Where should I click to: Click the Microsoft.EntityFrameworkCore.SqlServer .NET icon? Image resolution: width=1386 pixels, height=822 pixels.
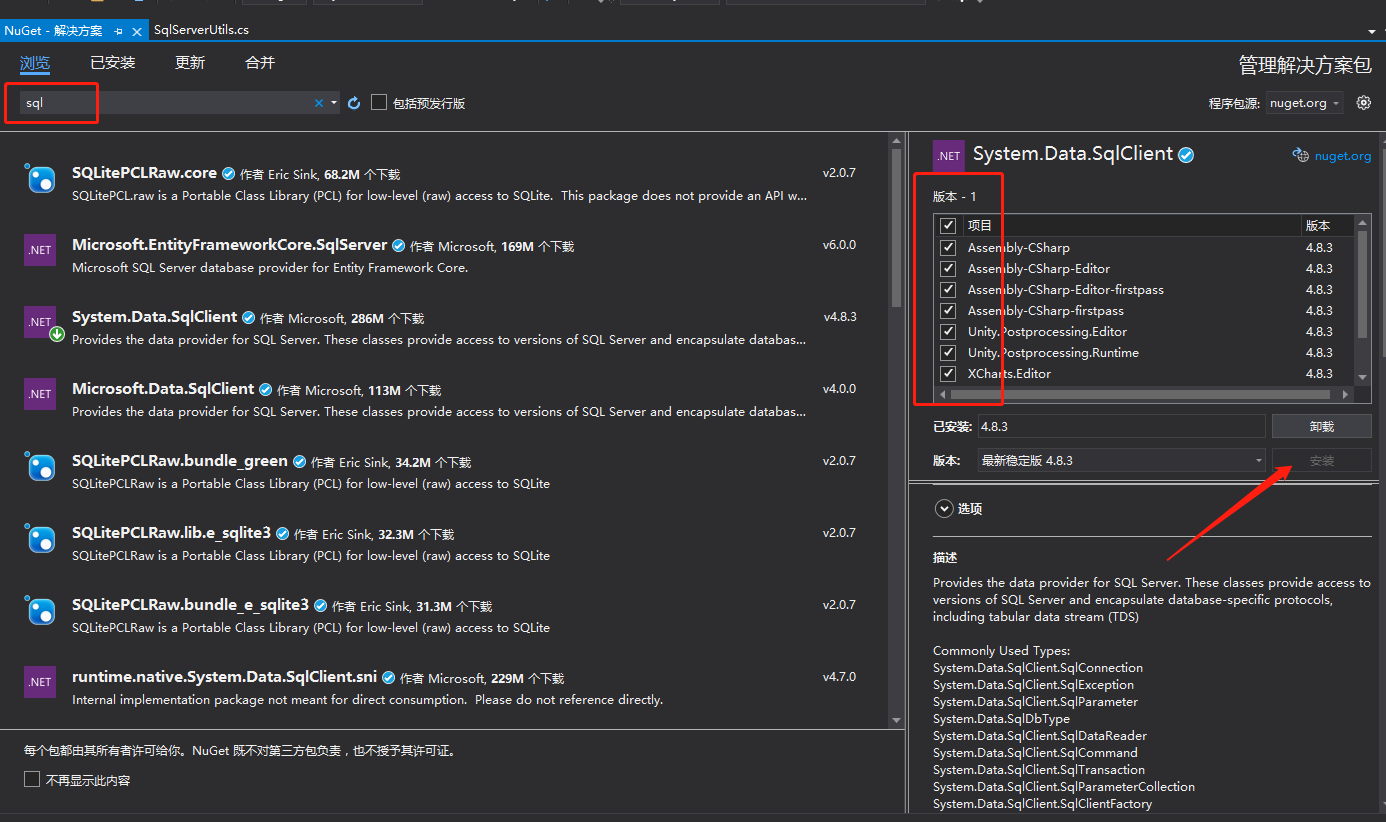40,250
